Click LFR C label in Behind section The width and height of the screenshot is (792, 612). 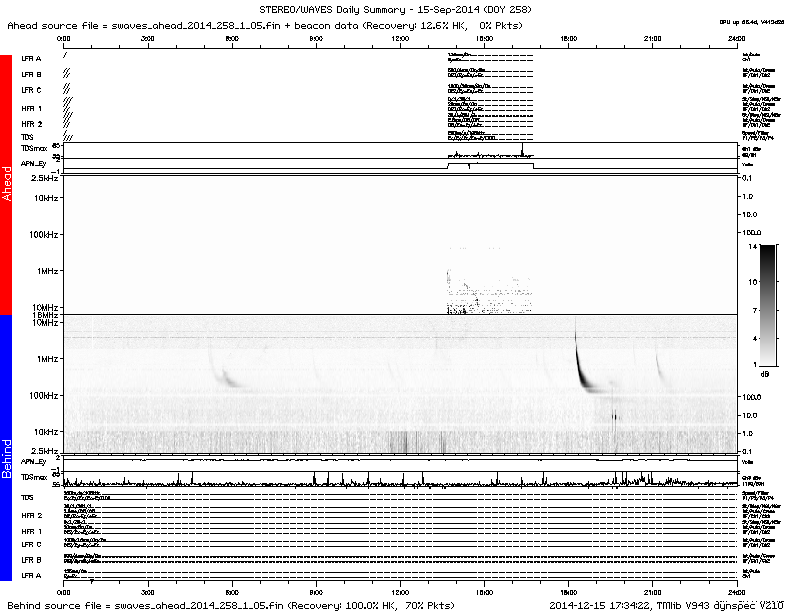coord(31,544)
